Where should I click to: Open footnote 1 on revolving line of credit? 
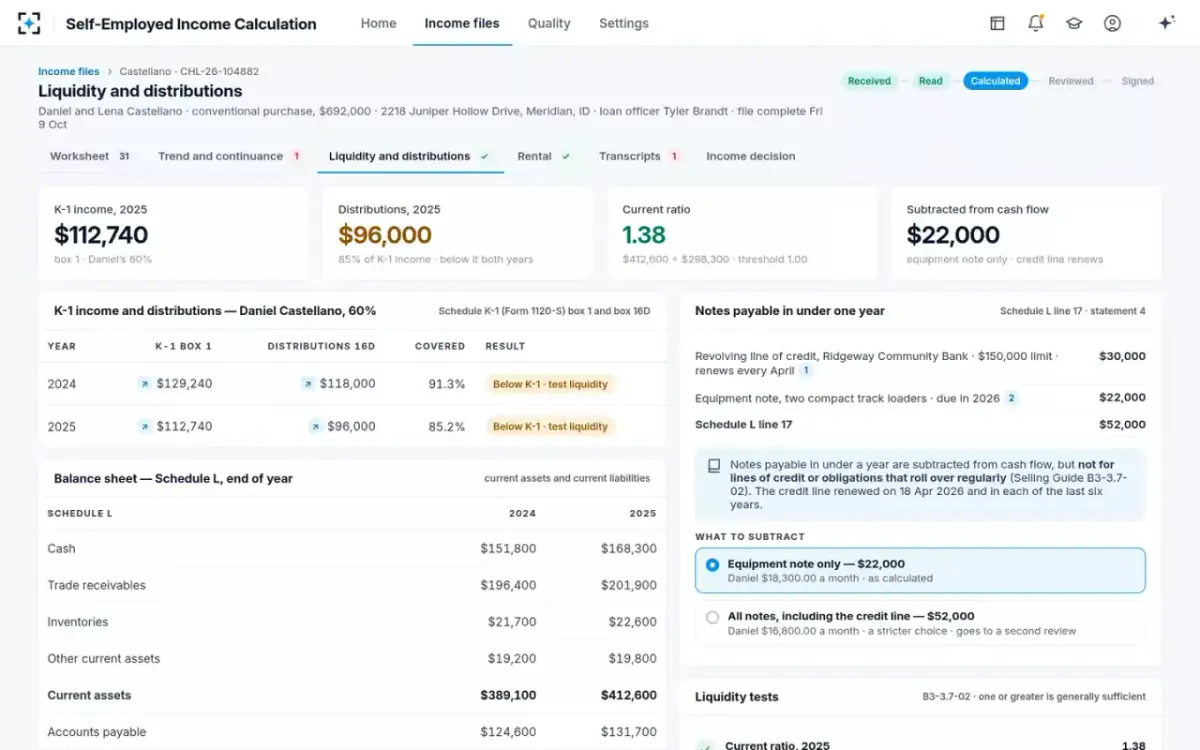pyautogui.click(x=806, y=371)
